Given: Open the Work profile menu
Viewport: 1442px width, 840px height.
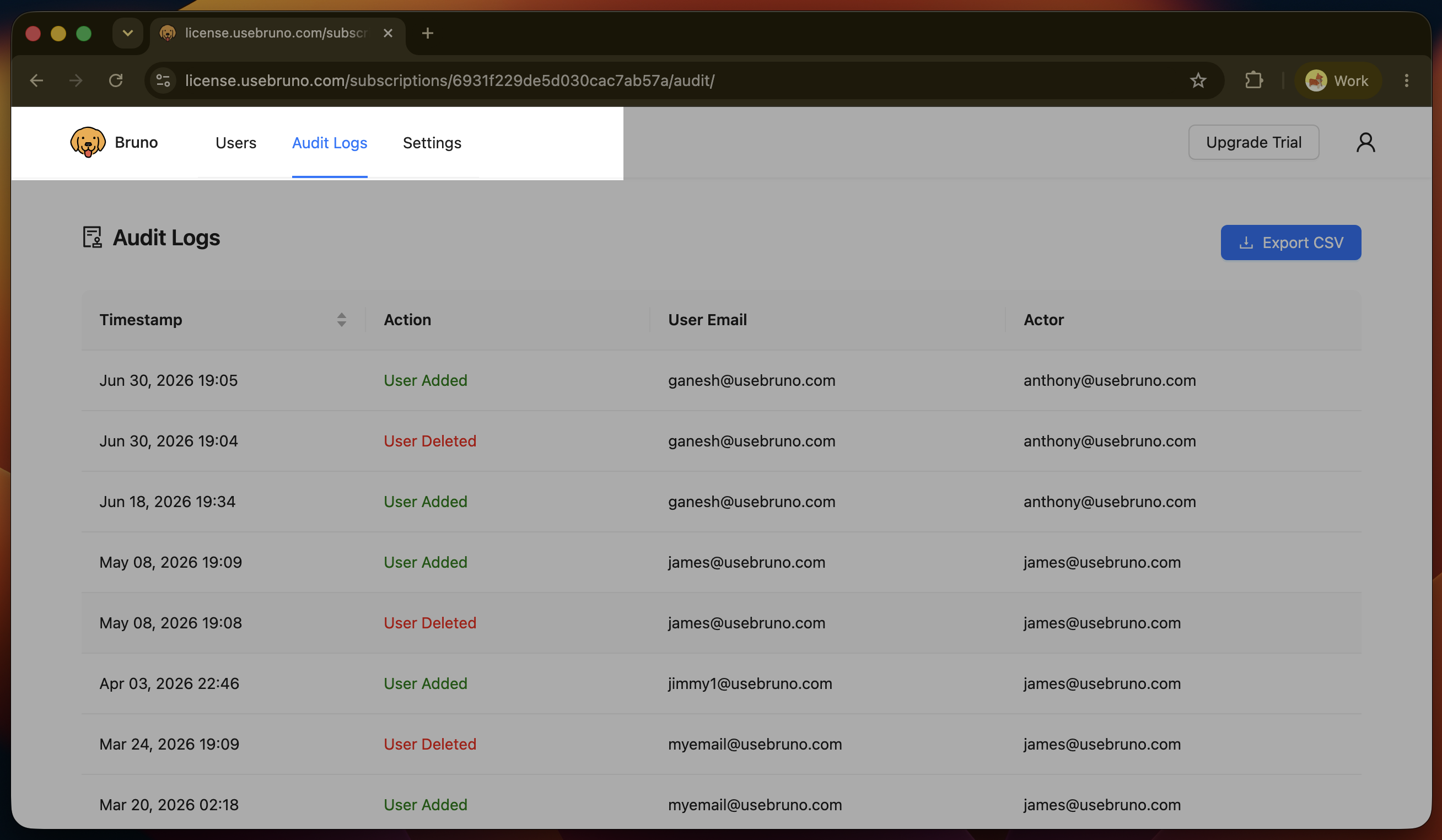Looking at the screenshot, I should pyautogui.click(x=1337, y=80).
